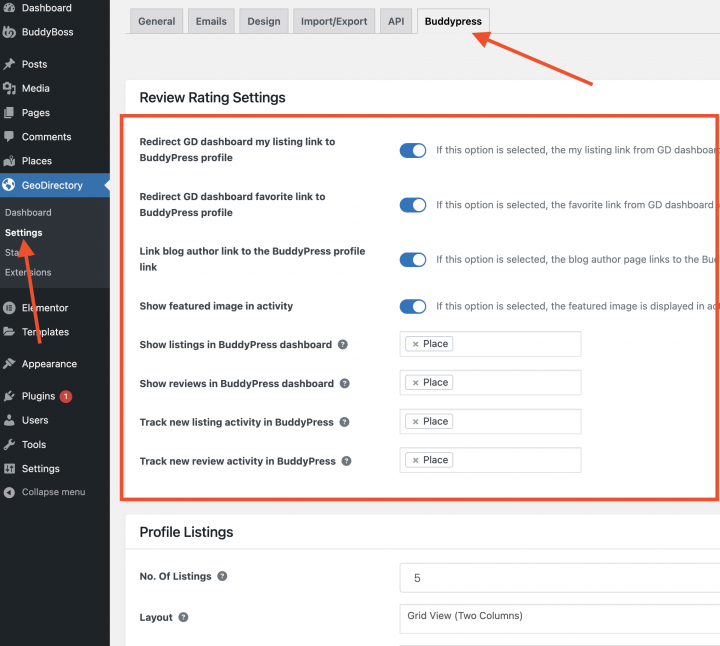The height and width of the screenshot is (646, 720).
Task: Open the Layout Grid View dropdown
Action: [x=560, y=616]
